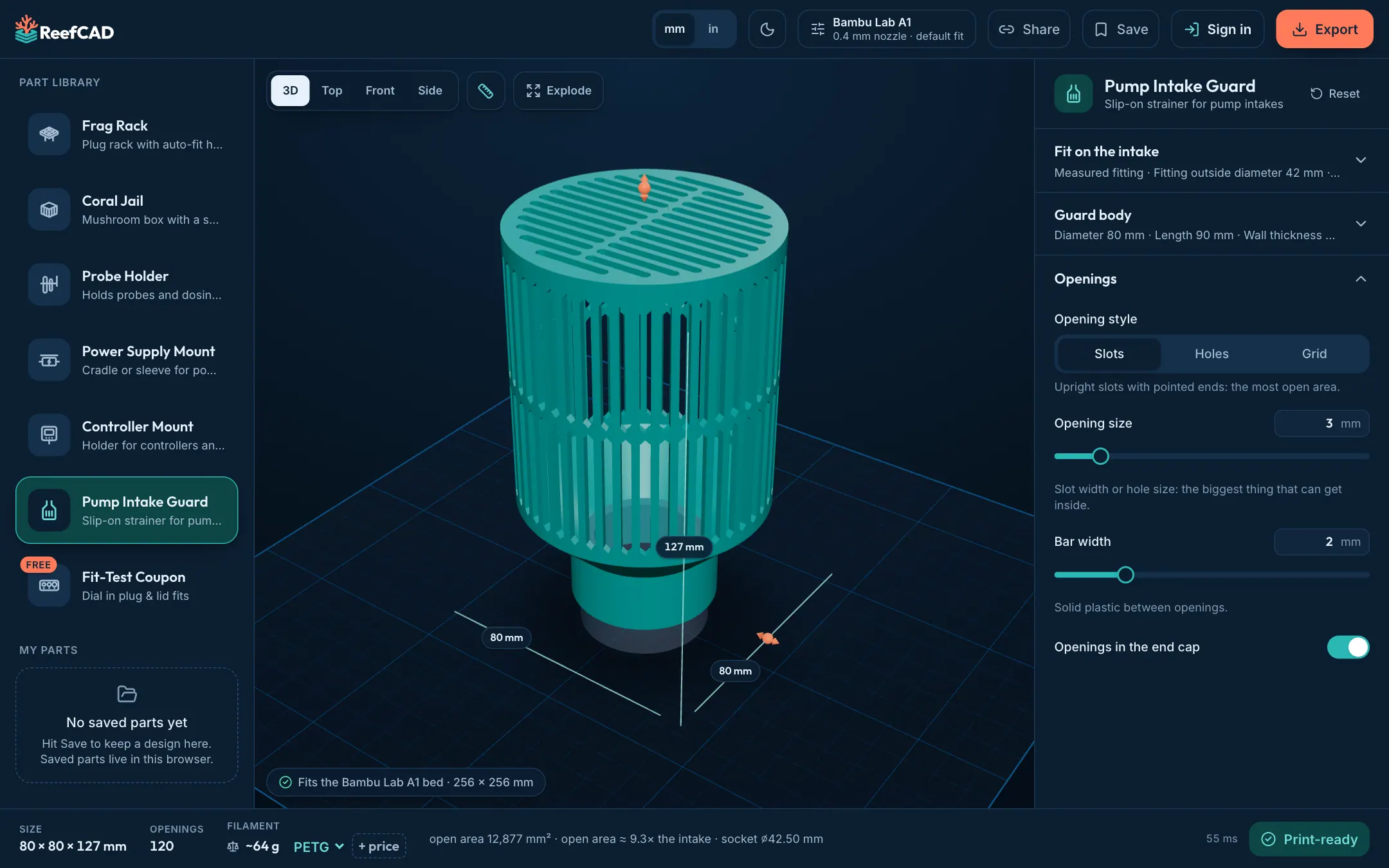Open Bambu Lab A1 printer settings
This screenshot has height=868, width=1389.
pos(886,29)
